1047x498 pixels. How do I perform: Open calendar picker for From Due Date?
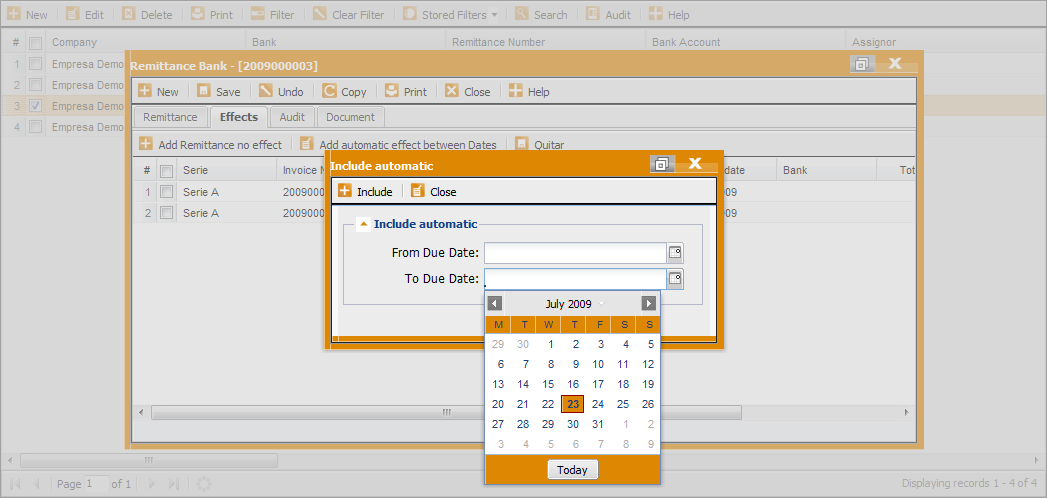pos(675,253)
